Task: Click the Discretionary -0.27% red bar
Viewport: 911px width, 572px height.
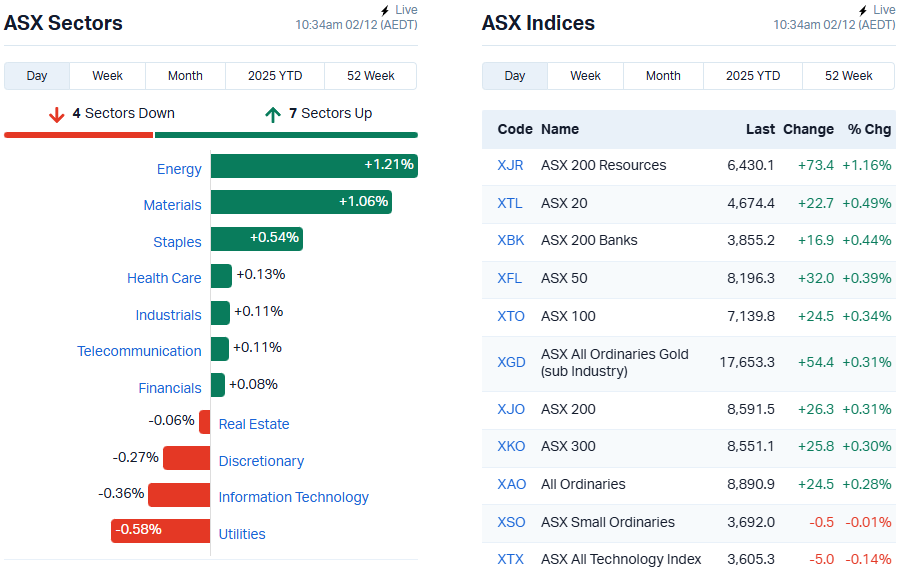Action: (x=186, y=458)
